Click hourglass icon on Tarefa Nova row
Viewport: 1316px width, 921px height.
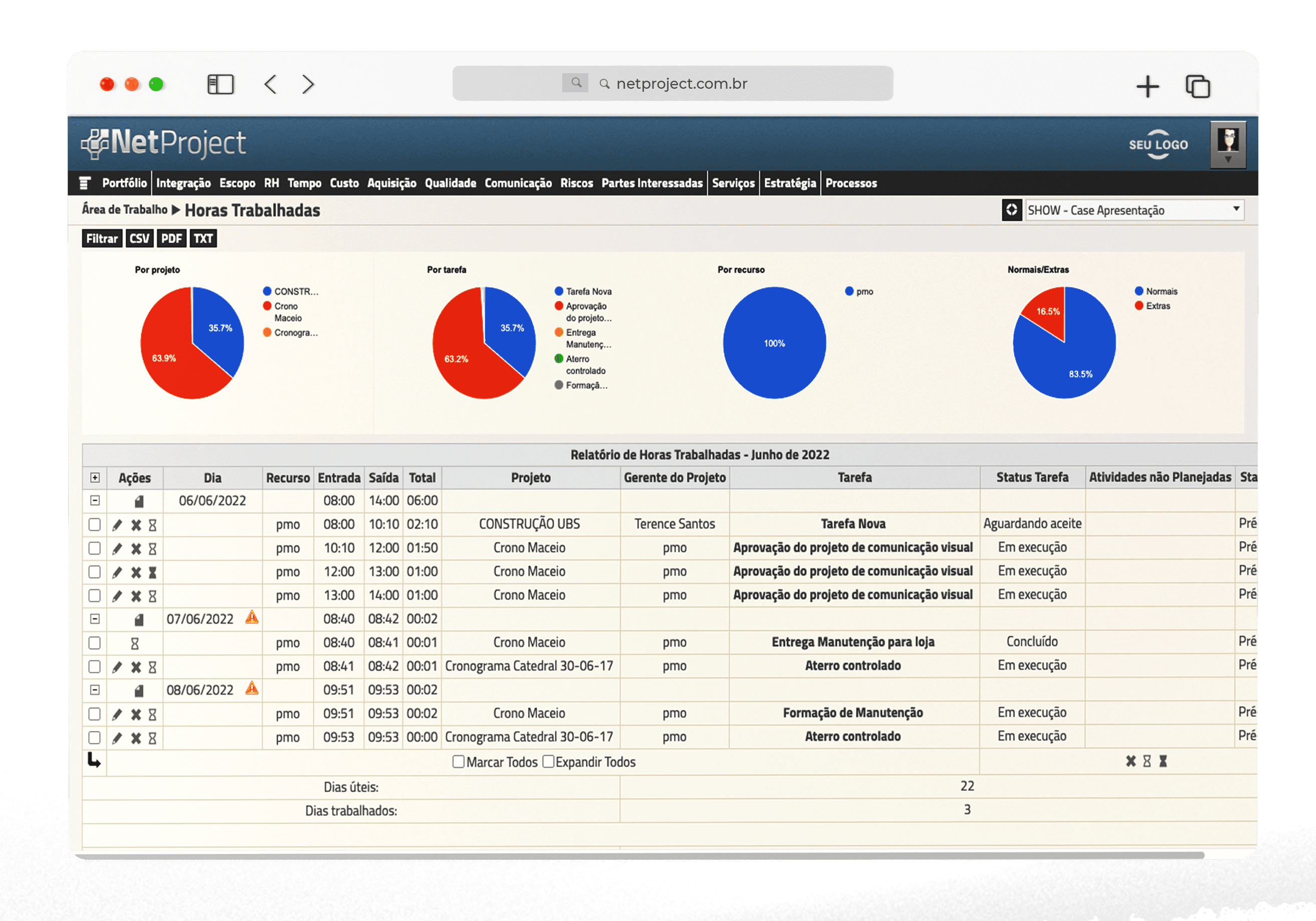coord(152,525)
